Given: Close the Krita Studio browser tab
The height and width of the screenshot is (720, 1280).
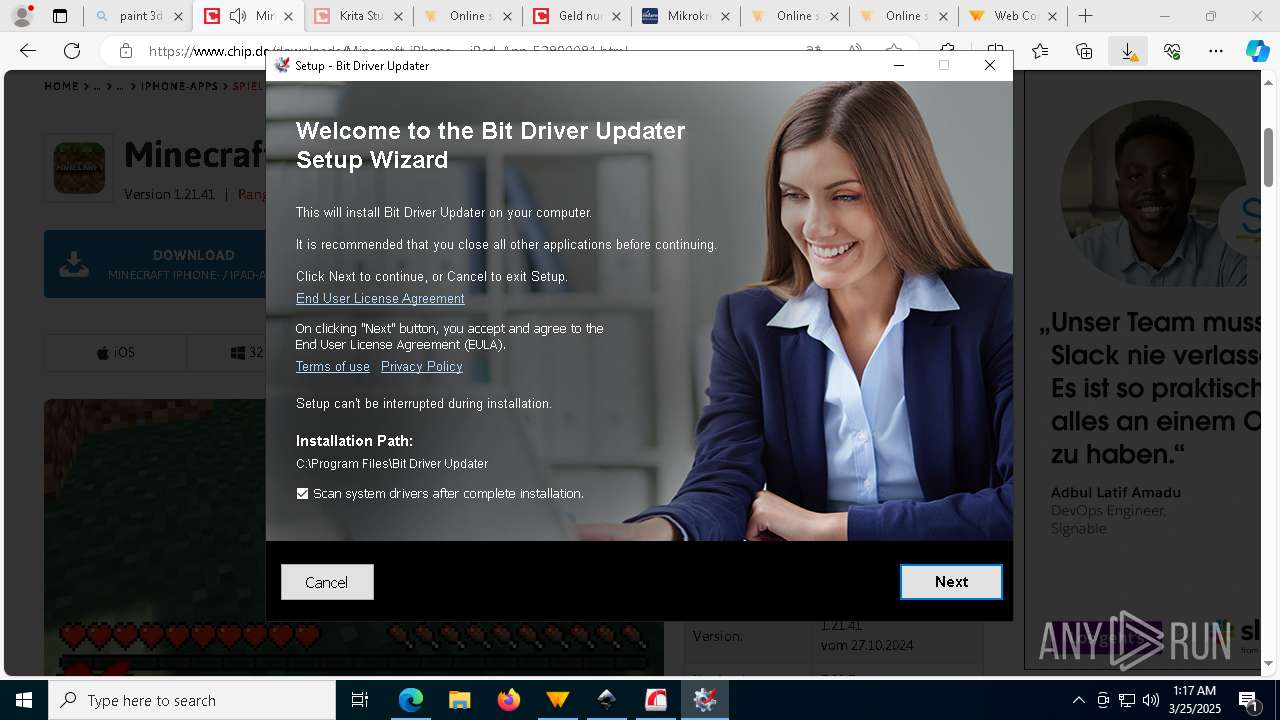Looking at the screenshot, I should tap(397, 16).
